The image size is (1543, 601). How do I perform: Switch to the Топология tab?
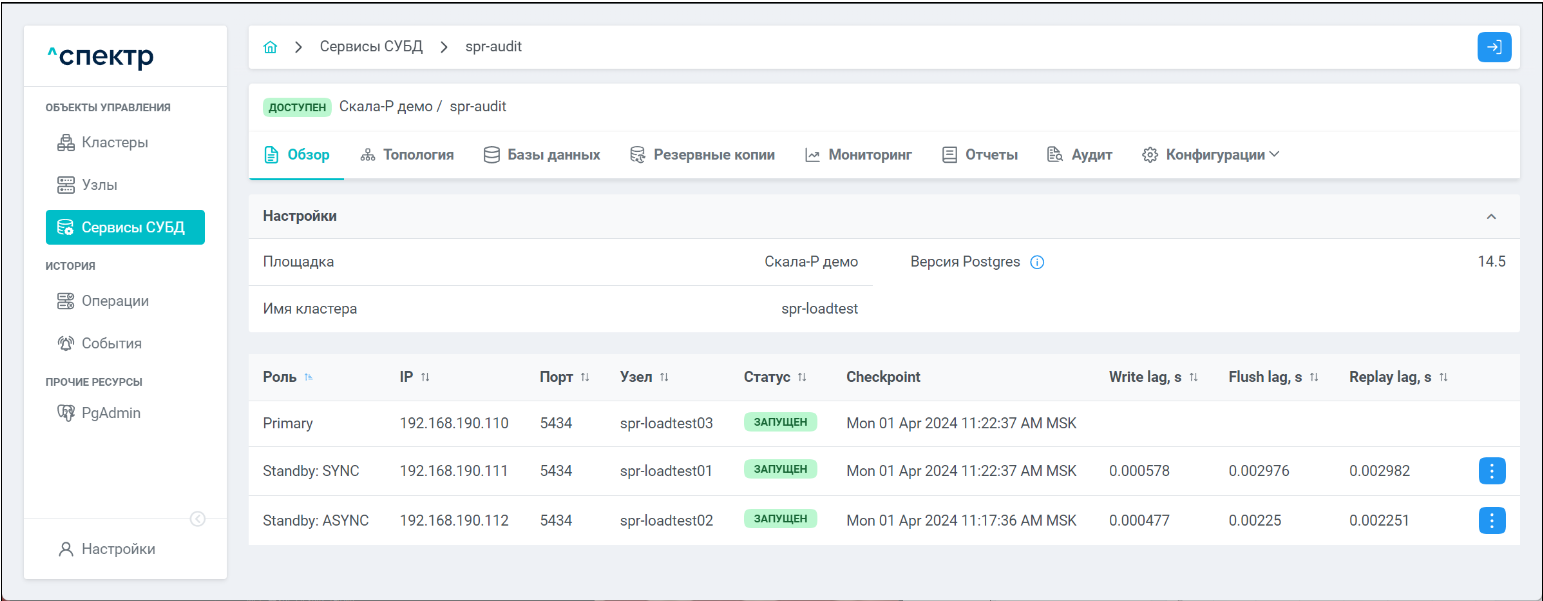coord(407,155)
